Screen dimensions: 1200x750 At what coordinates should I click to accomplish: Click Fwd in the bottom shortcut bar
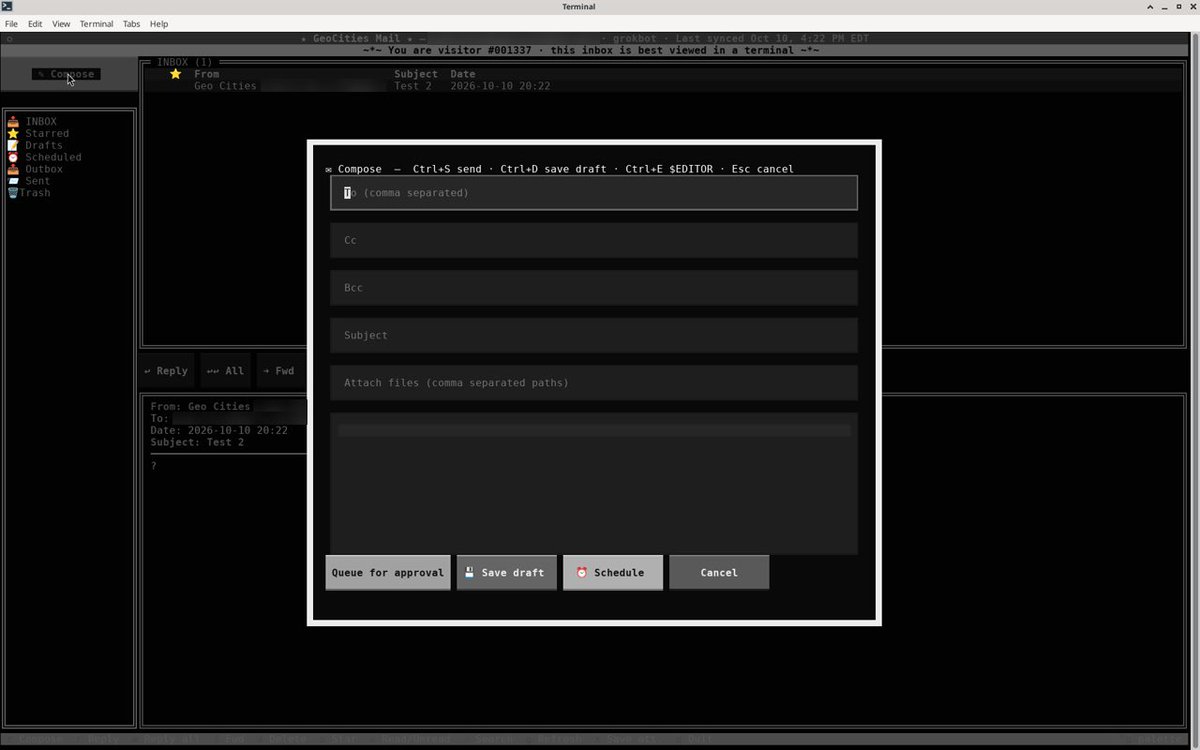(234, 740)
